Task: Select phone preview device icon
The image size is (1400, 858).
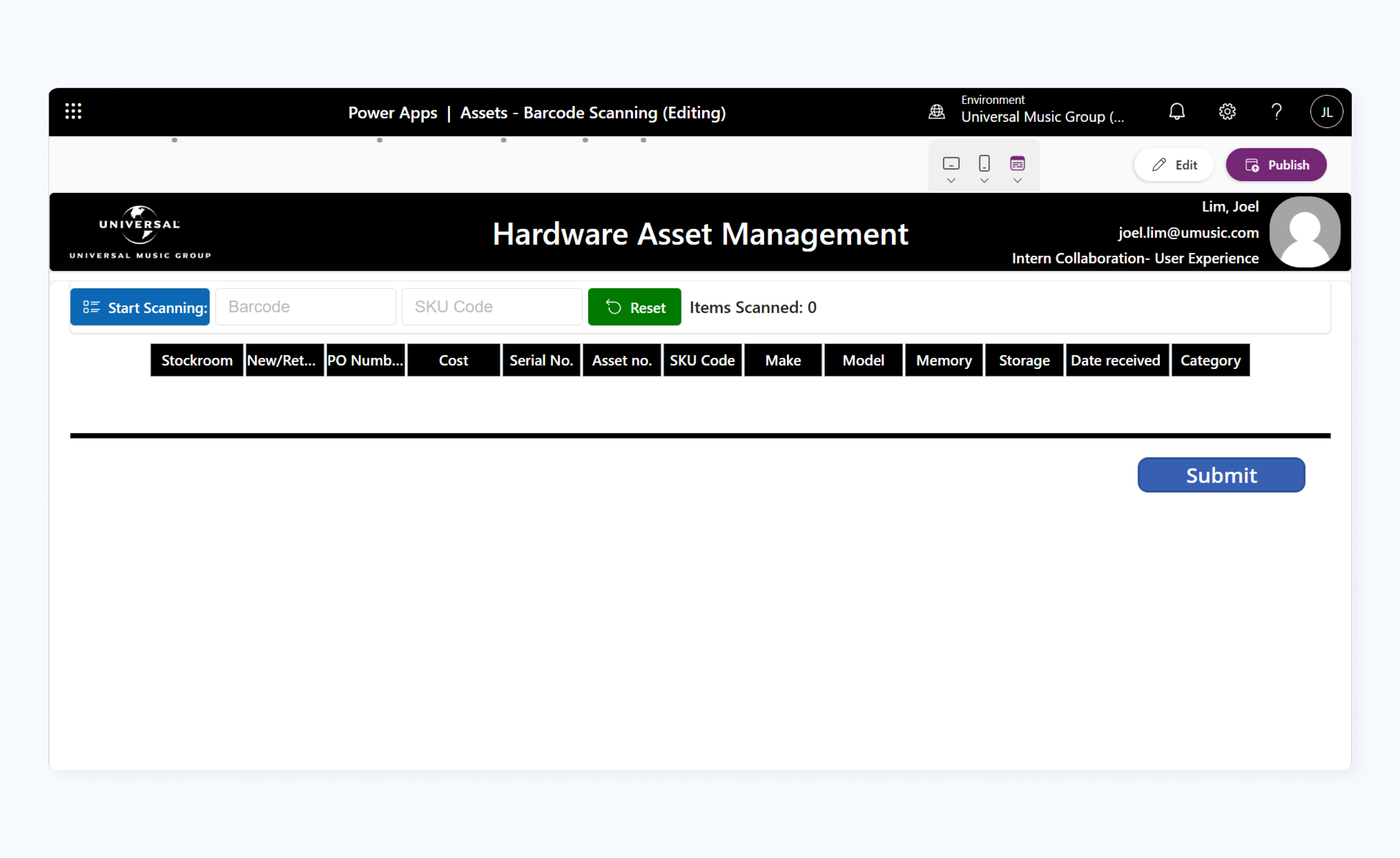Action: (x=984, y=163)
